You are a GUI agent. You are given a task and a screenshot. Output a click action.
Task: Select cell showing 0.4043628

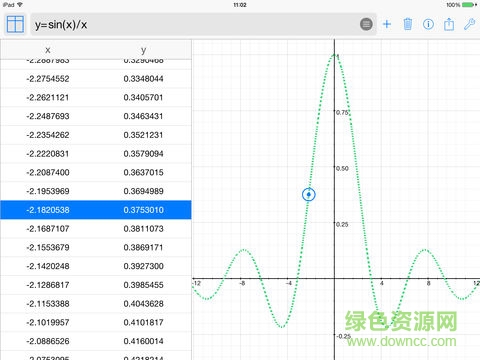point(143,304)
